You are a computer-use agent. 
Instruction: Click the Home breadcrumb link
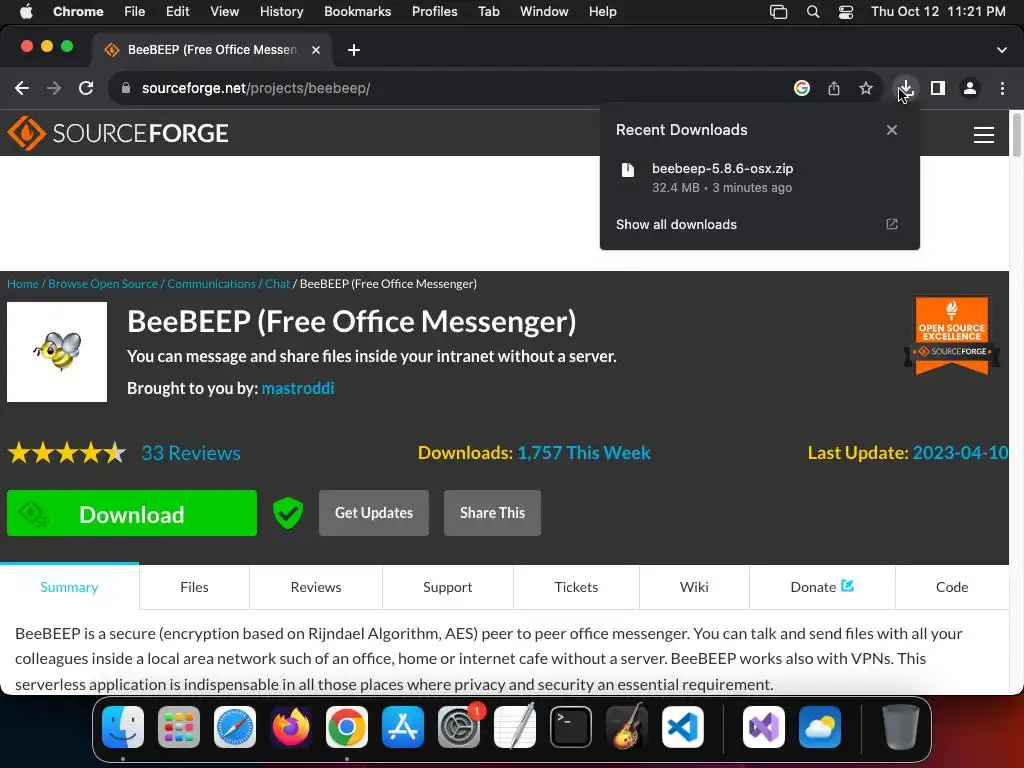23,284
